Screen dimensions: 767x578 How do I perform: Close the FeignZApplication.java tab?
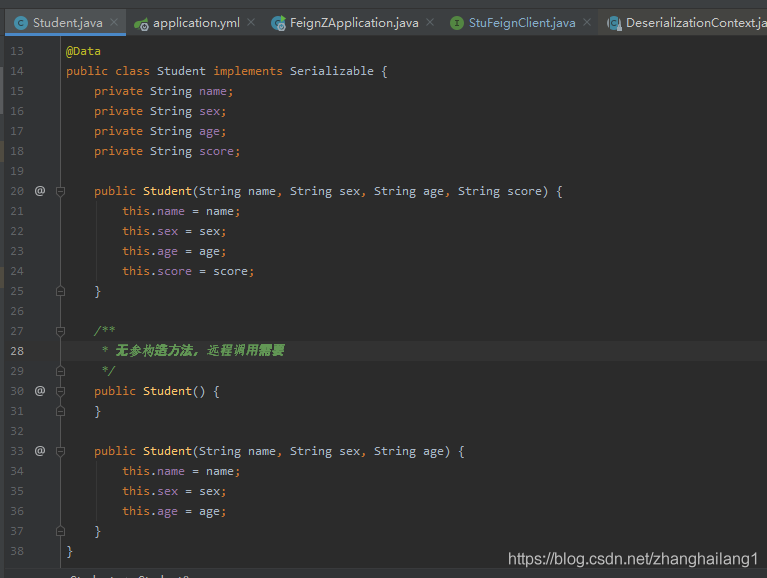430,22
